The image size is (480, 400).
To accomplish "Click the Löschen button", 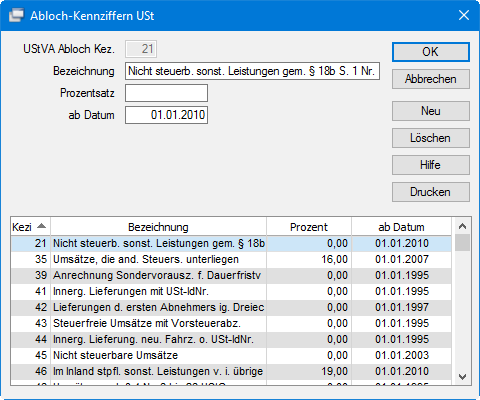I will (x=431, y=138).
